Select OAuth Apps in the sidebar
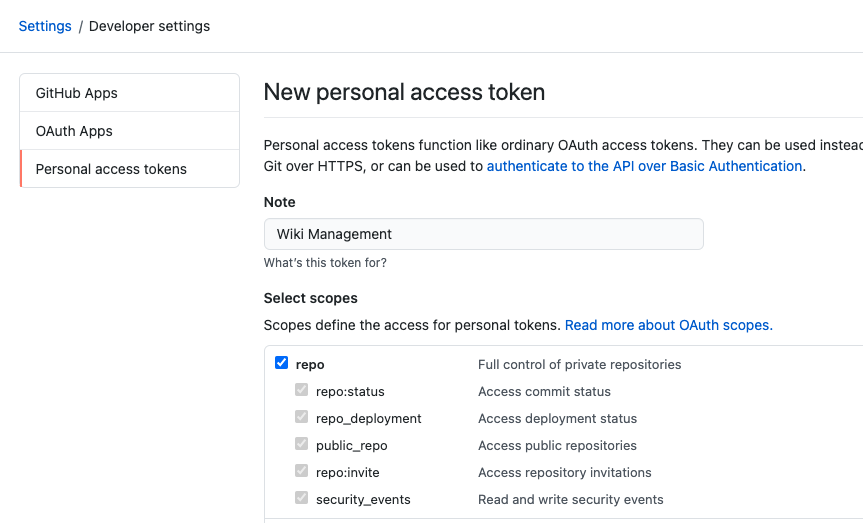Screen dimensions: 863x523 click(x=74, y=131)
